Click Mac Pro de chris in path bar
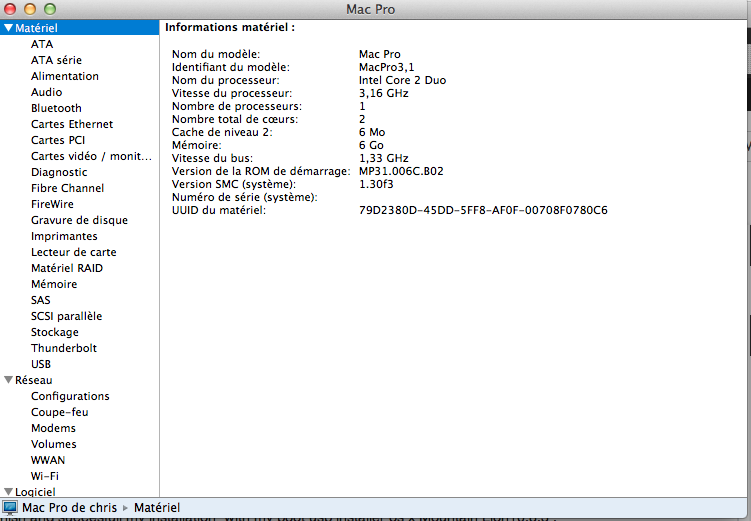This screenshot has width=751, height=521. [69, 508]
